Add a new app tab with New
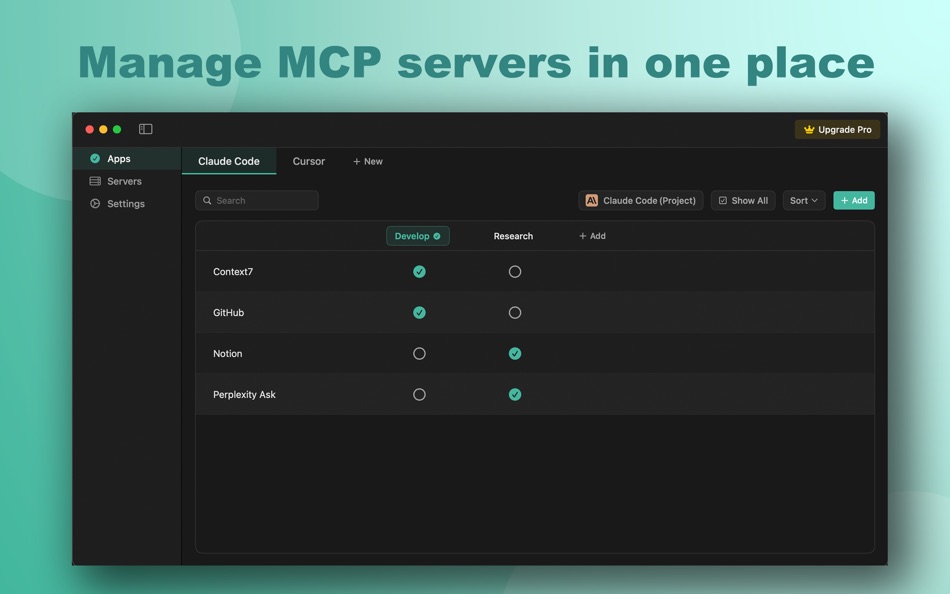 [x=368, y=162]
